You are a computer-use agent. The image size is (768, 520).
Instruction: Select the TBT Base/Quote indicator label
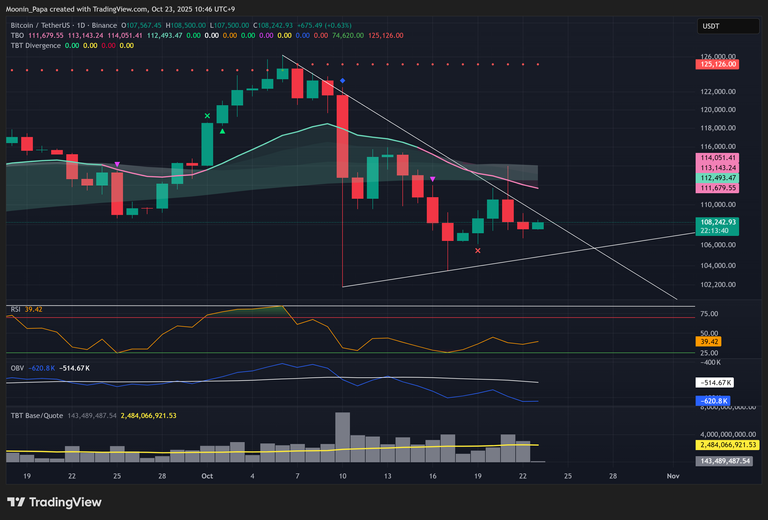coord(36,415)
